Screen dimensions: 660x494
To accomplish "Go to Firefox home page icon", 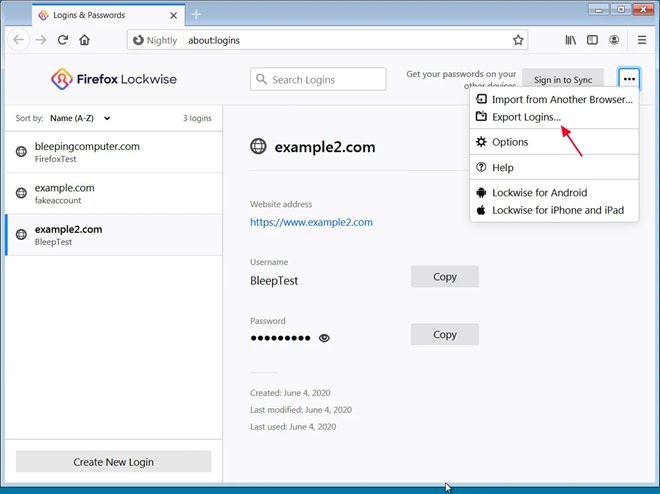I will click(85, 40).
